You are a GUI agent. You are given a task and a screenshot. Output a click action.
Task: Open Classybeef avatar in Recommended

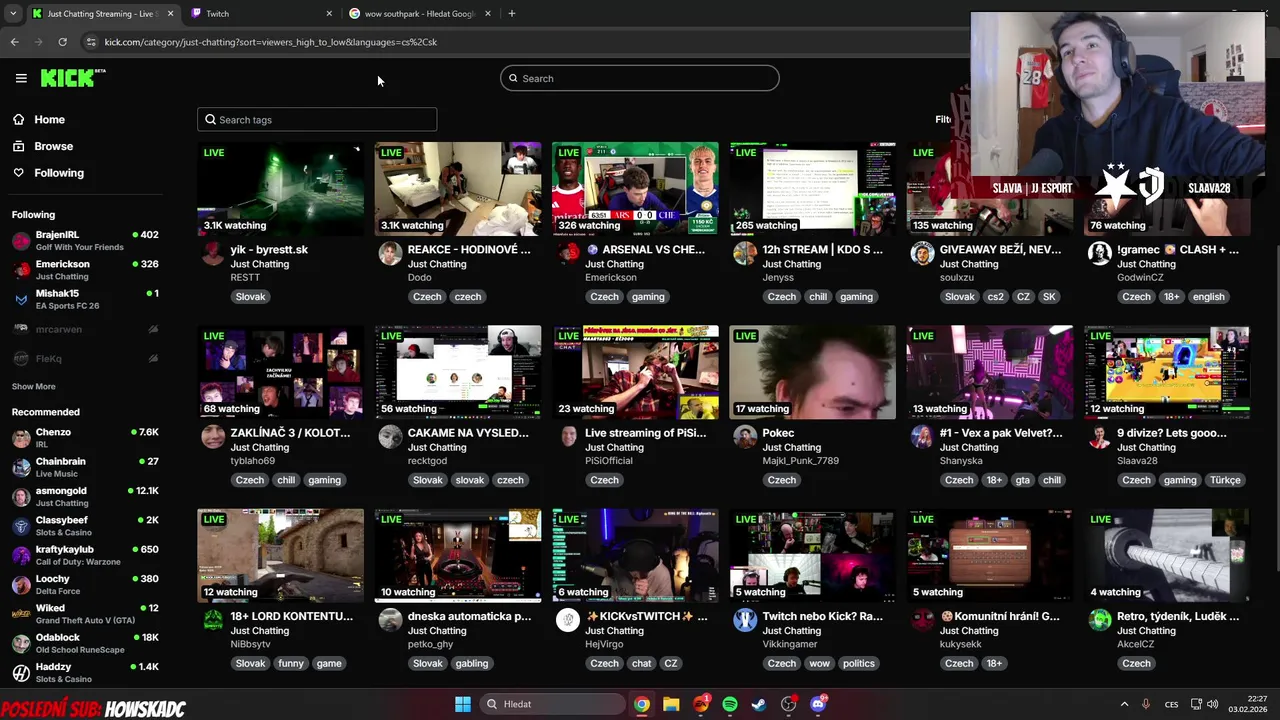pyautogui.click(x=21, y=526)
